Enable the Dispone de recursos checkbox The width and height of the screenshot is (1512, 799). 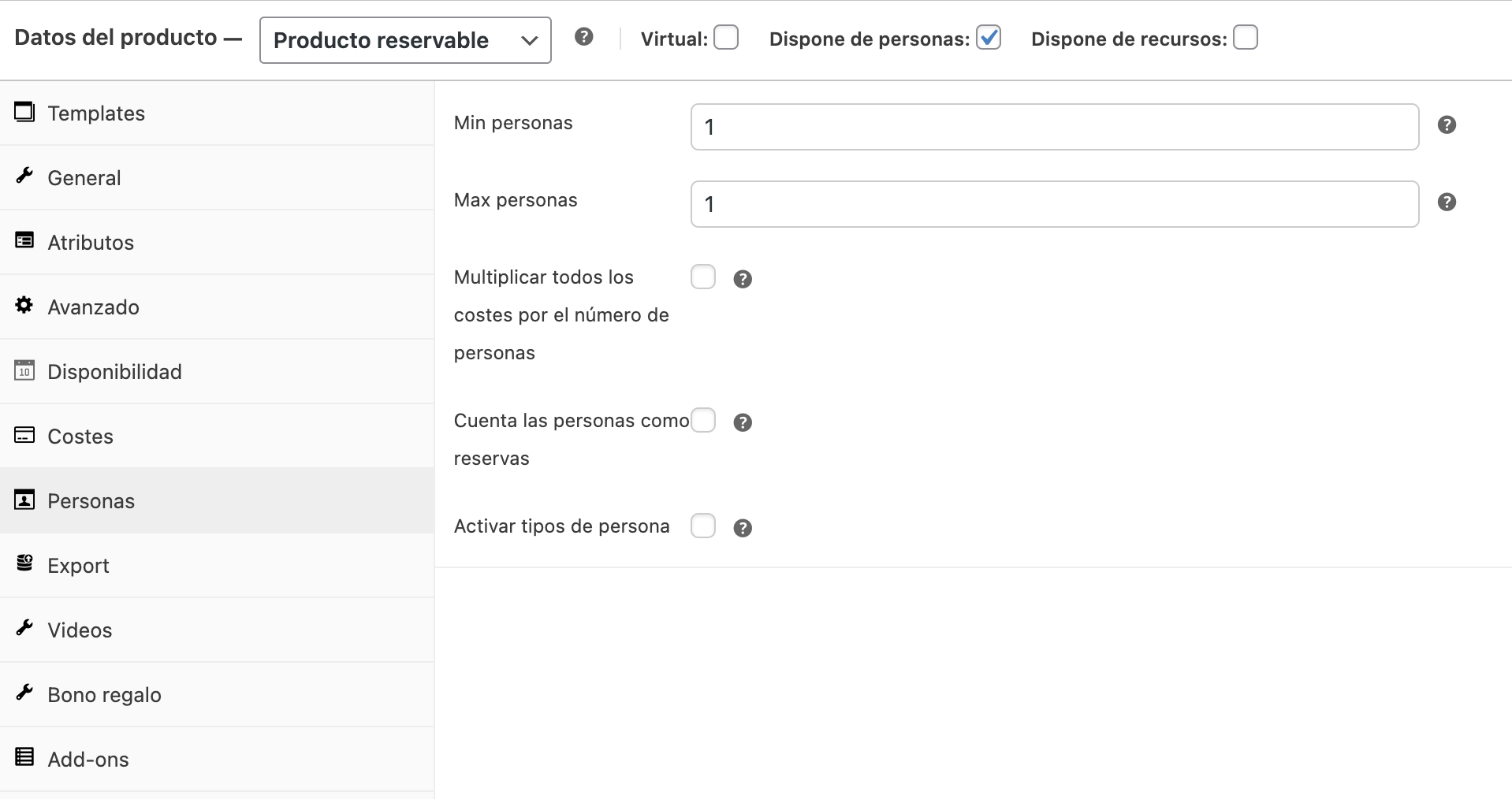(x=1246, y=38)
